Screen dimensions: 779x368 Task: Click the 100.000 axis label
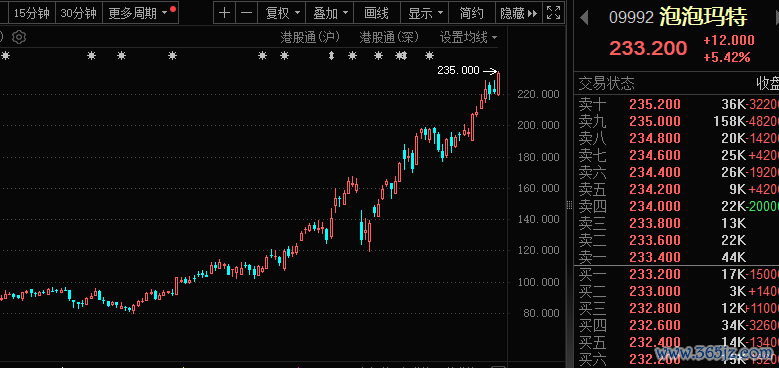point(538,282)
